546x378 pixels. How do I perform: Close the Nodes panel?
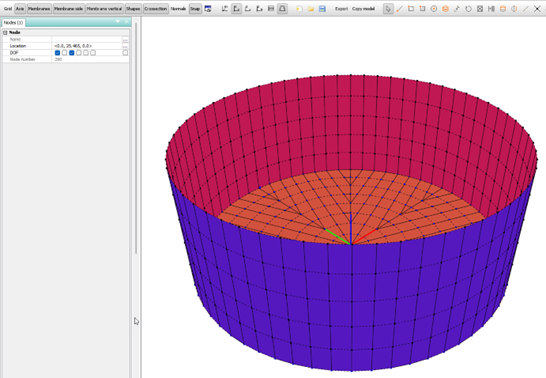pos(126,22)
